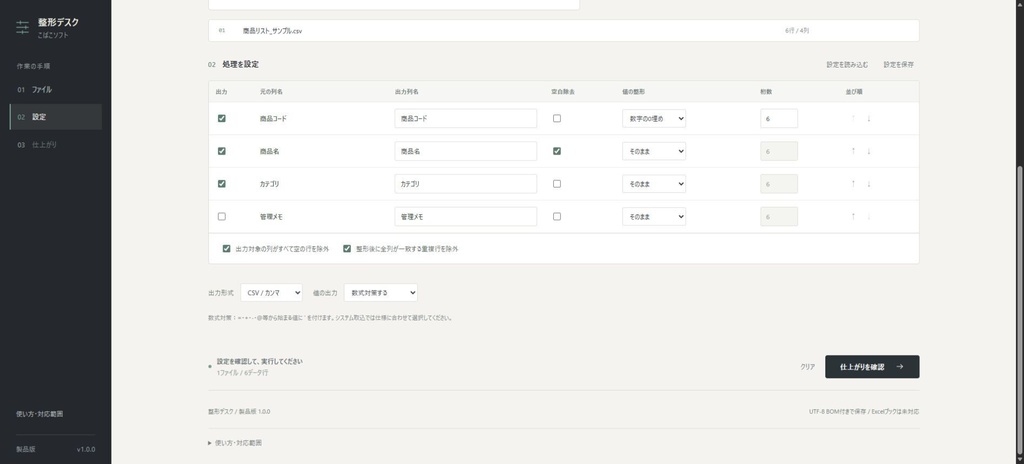Click v1.0.0 version label in sidebar
1024x464 pixels.
click(x=86, y=450)
